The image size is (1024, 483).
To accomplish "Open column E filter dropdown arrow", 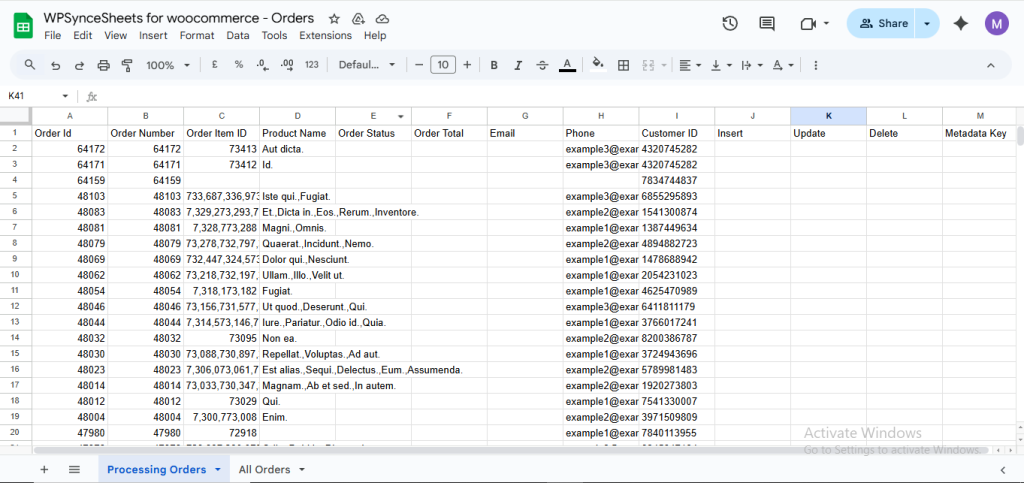I will [400, 116].
